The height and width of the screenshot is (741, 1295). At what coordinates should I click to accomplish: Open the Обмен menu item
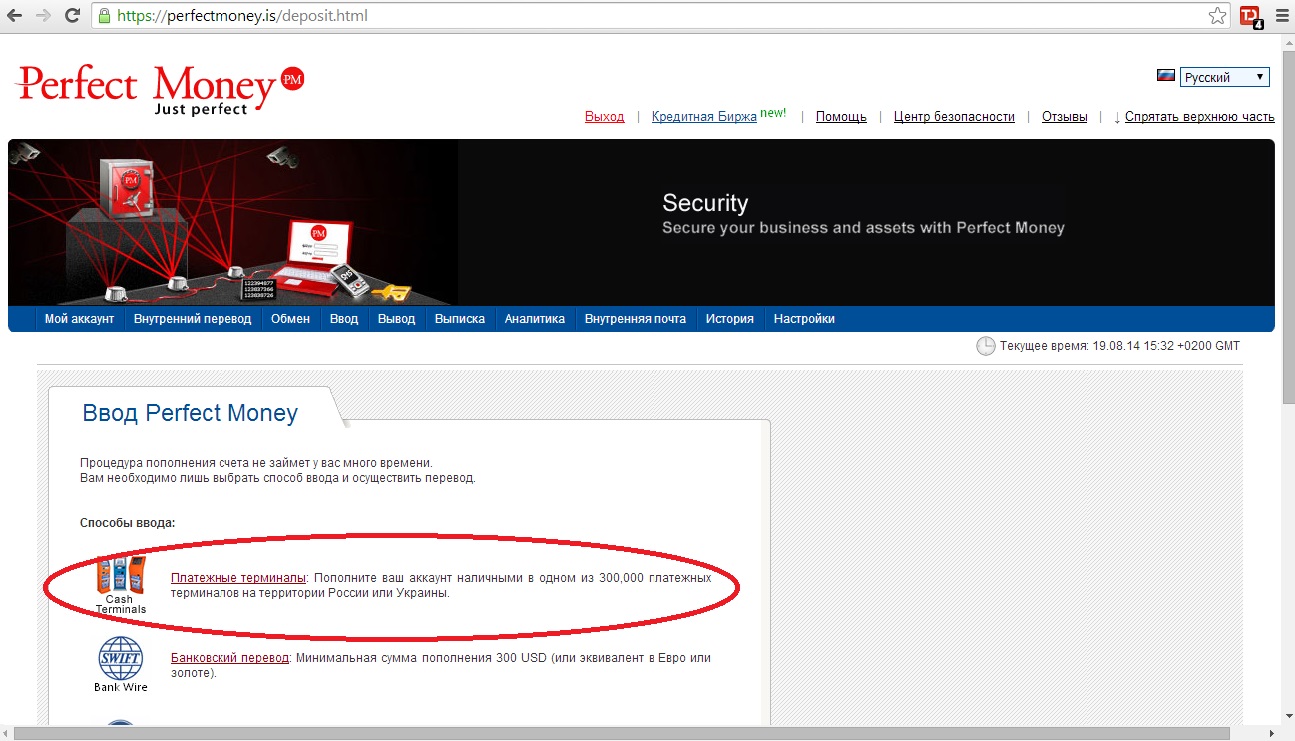click(290, 319)
